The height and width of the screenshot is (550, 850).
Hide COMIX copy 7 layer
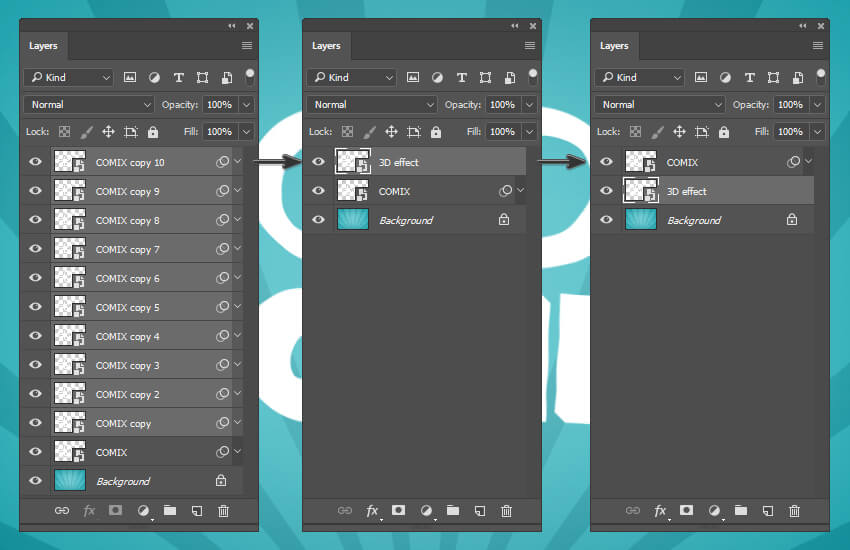[35, 248]
